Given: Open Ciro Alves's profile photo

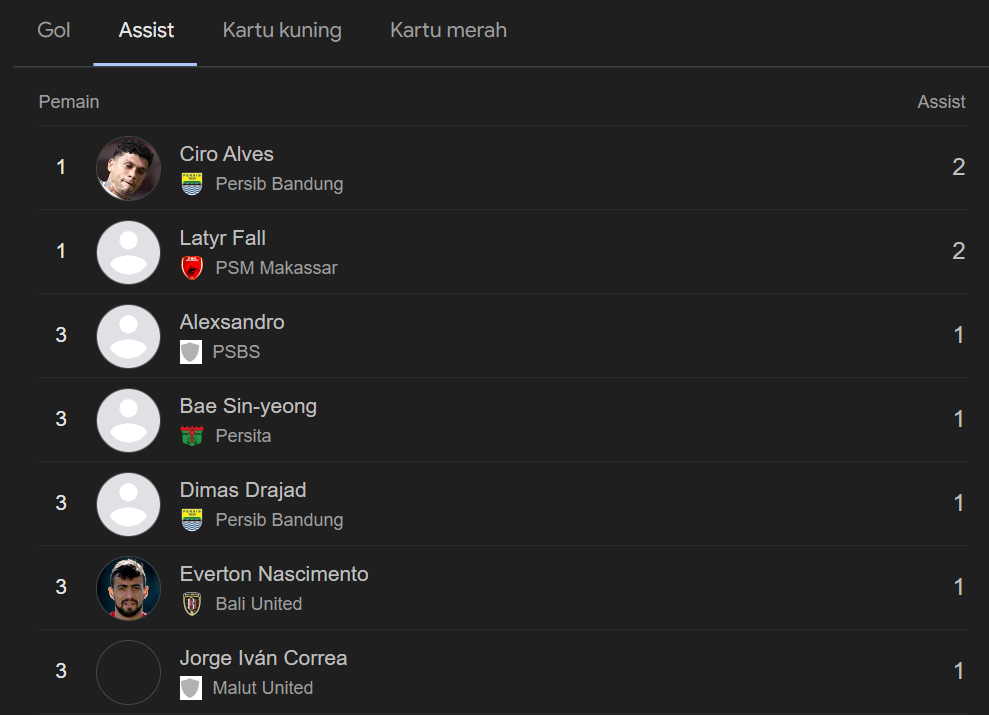Looking at the screenshot, I should pos(128,168).
